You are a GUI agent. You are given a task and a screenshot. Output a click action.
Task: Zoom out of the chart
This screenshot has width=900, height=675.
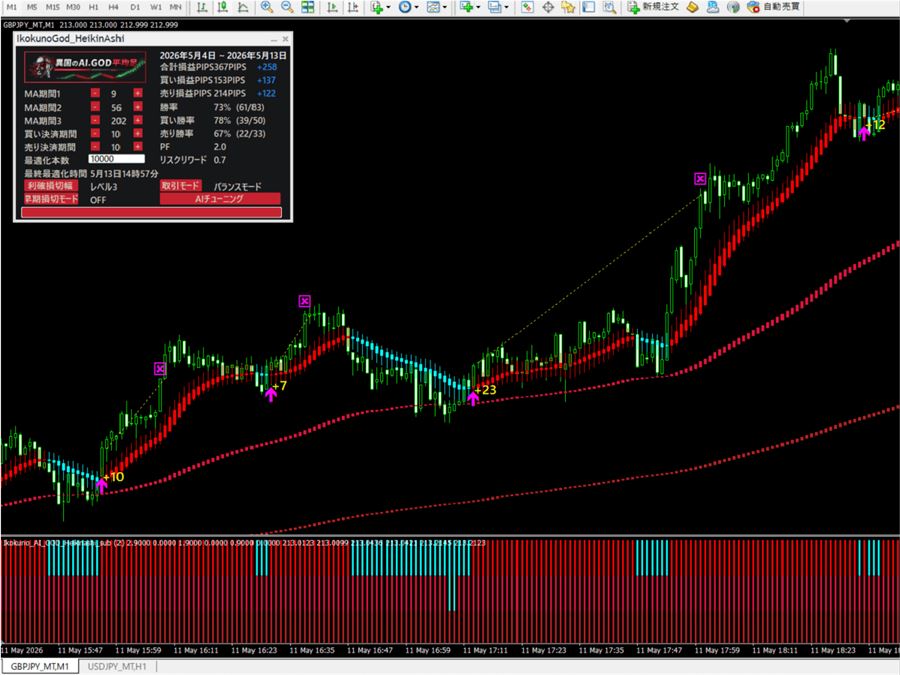[287, 7]
